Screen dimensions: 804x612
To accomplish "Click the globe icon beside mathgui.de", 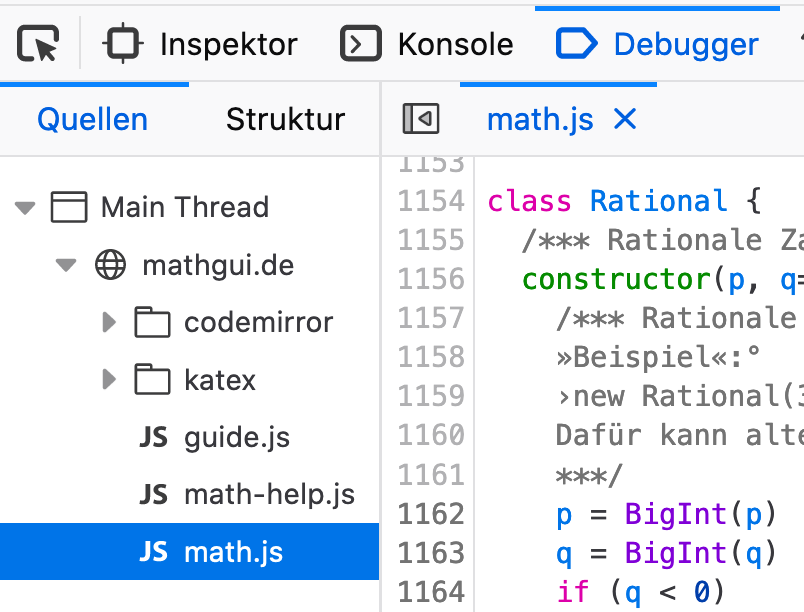I will (x=110, y=266).
